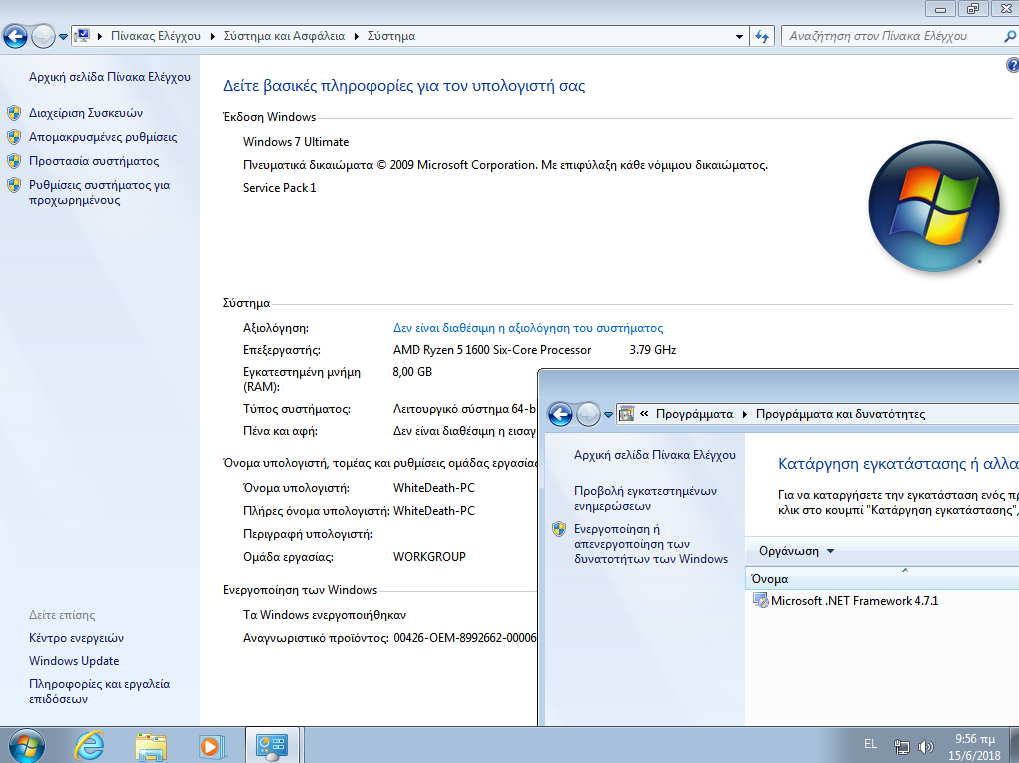Click the AMD Ryzen 5 1600 processor text

tap(492, 350)
